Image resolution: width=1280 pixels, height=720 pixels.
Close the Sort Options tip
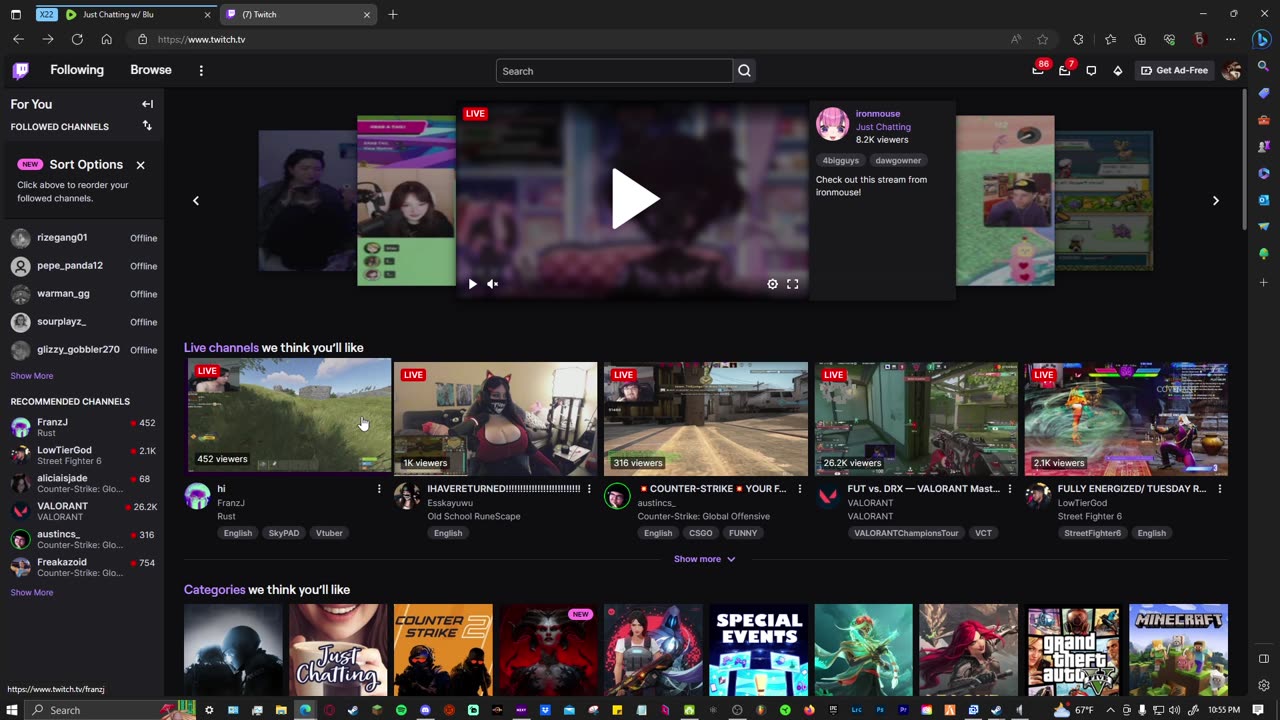pyautogui.click(x=140, y=165)
